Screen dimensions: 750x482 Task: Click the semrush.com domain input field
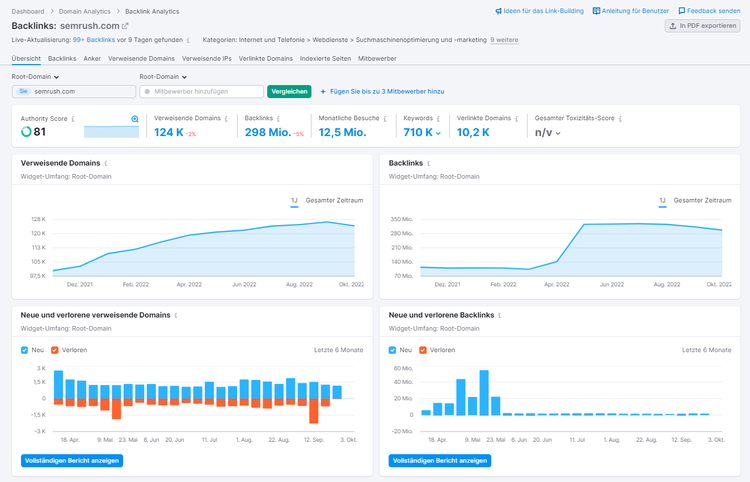coord(74,91)
